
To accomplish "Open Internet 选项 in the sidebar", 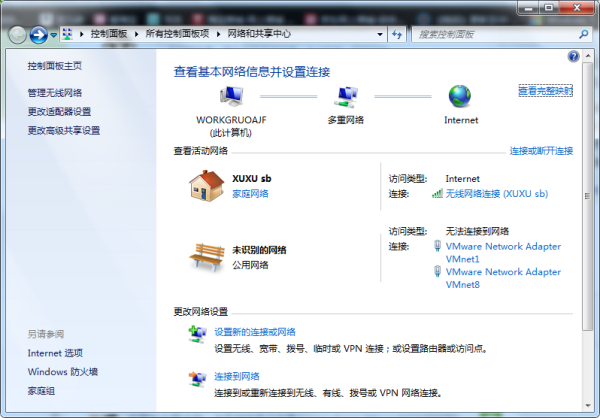I will coord(55,353).
